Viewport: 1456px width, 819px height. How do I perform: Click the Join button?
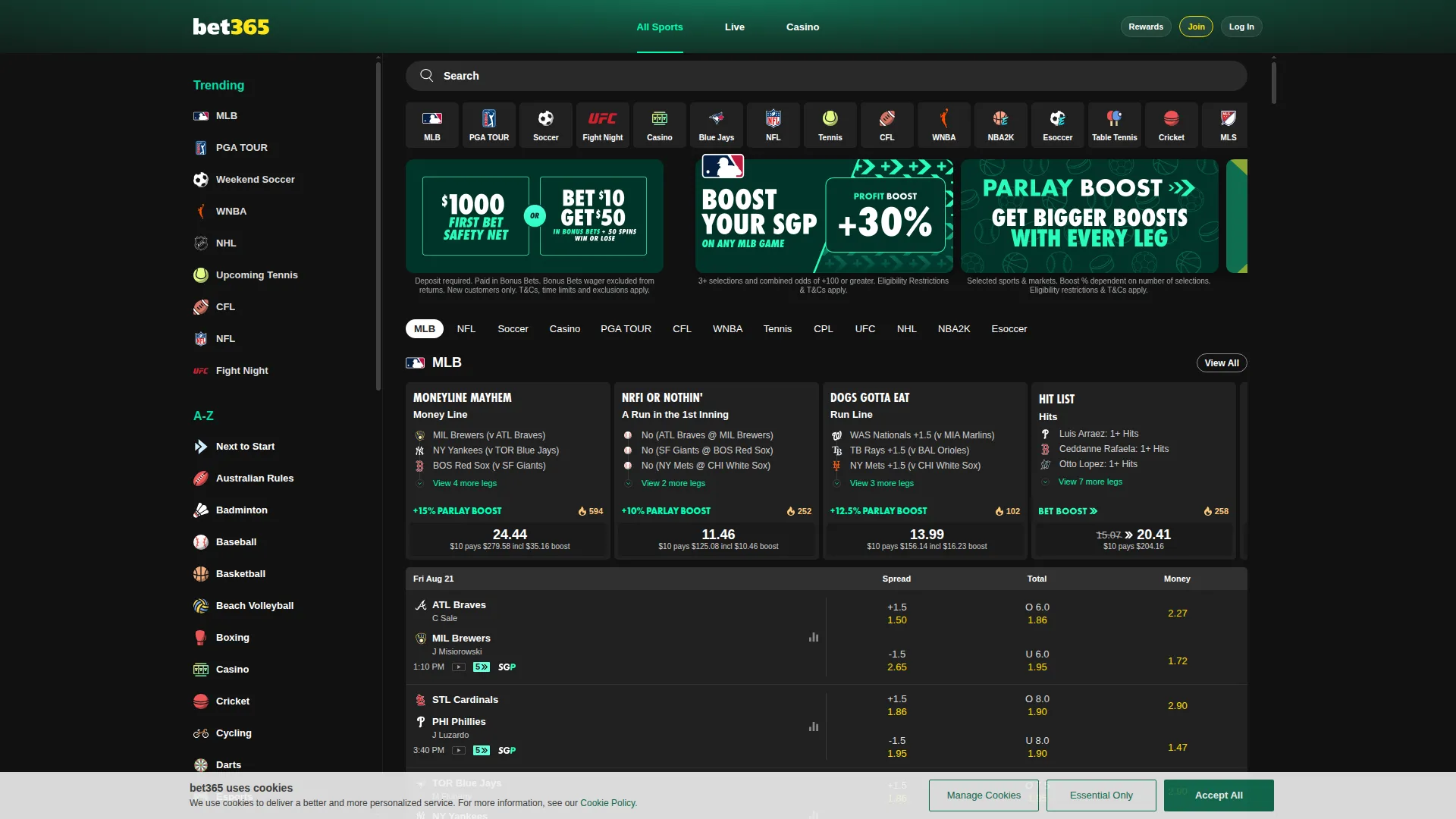click(1196, 27)
